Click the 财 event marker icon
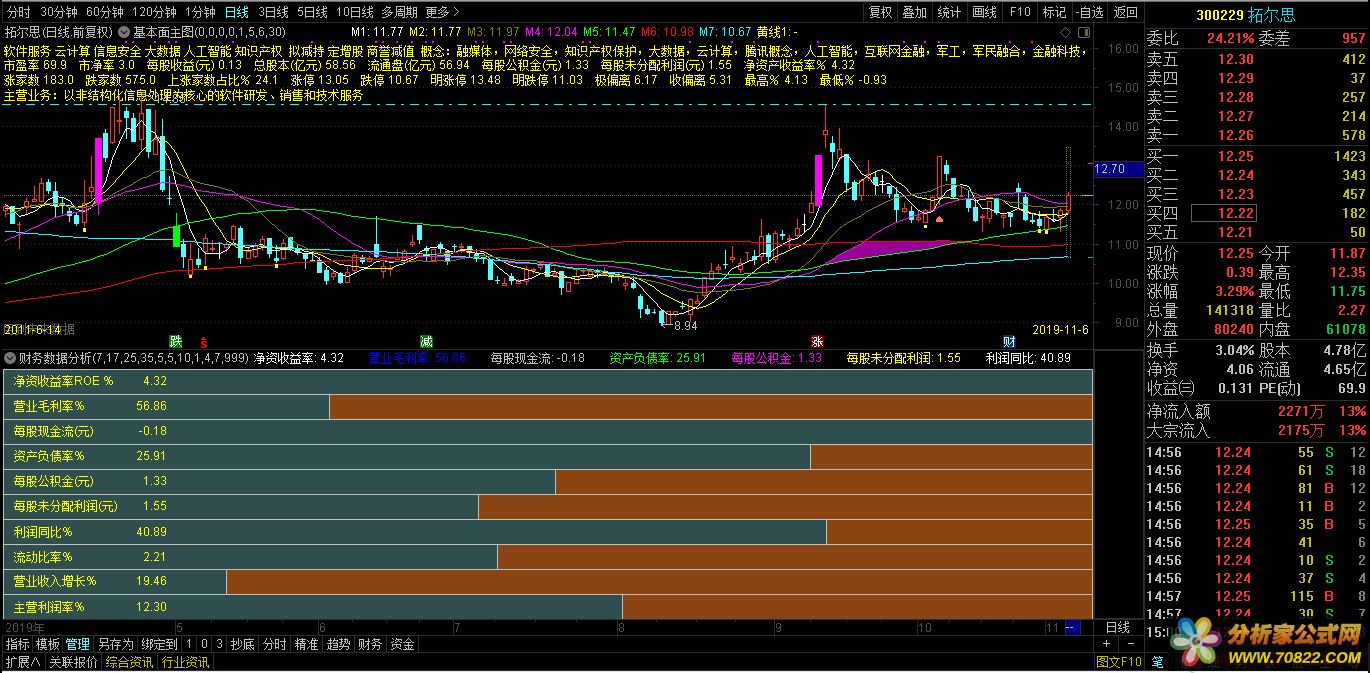This screenshot has height=673, width=1370. [1009, 341]
